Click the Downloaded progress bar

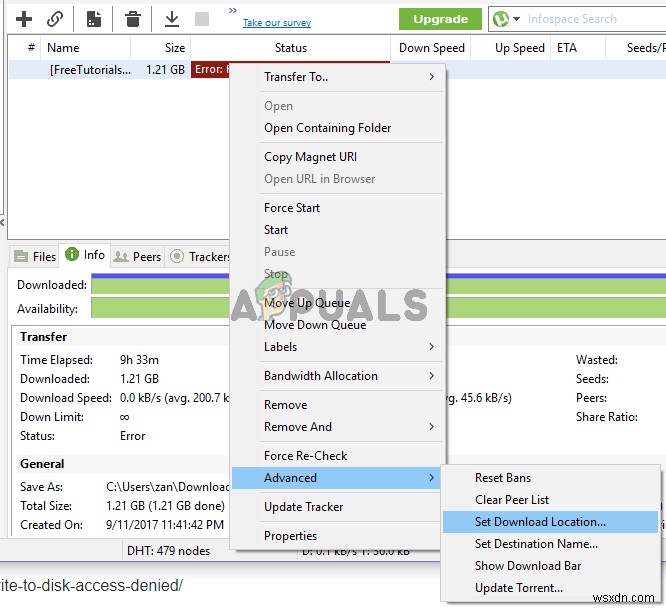pyautogui.click(x=160, y=284)
